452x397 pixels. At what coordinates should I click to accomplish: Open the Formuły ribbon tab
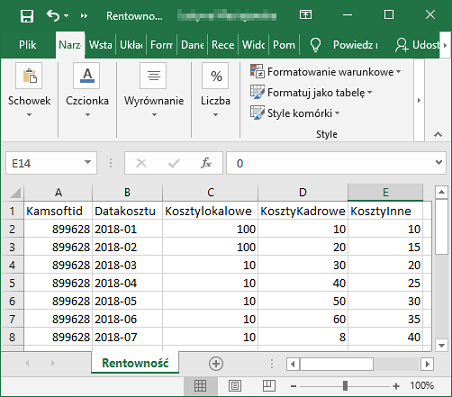(162, 45)
